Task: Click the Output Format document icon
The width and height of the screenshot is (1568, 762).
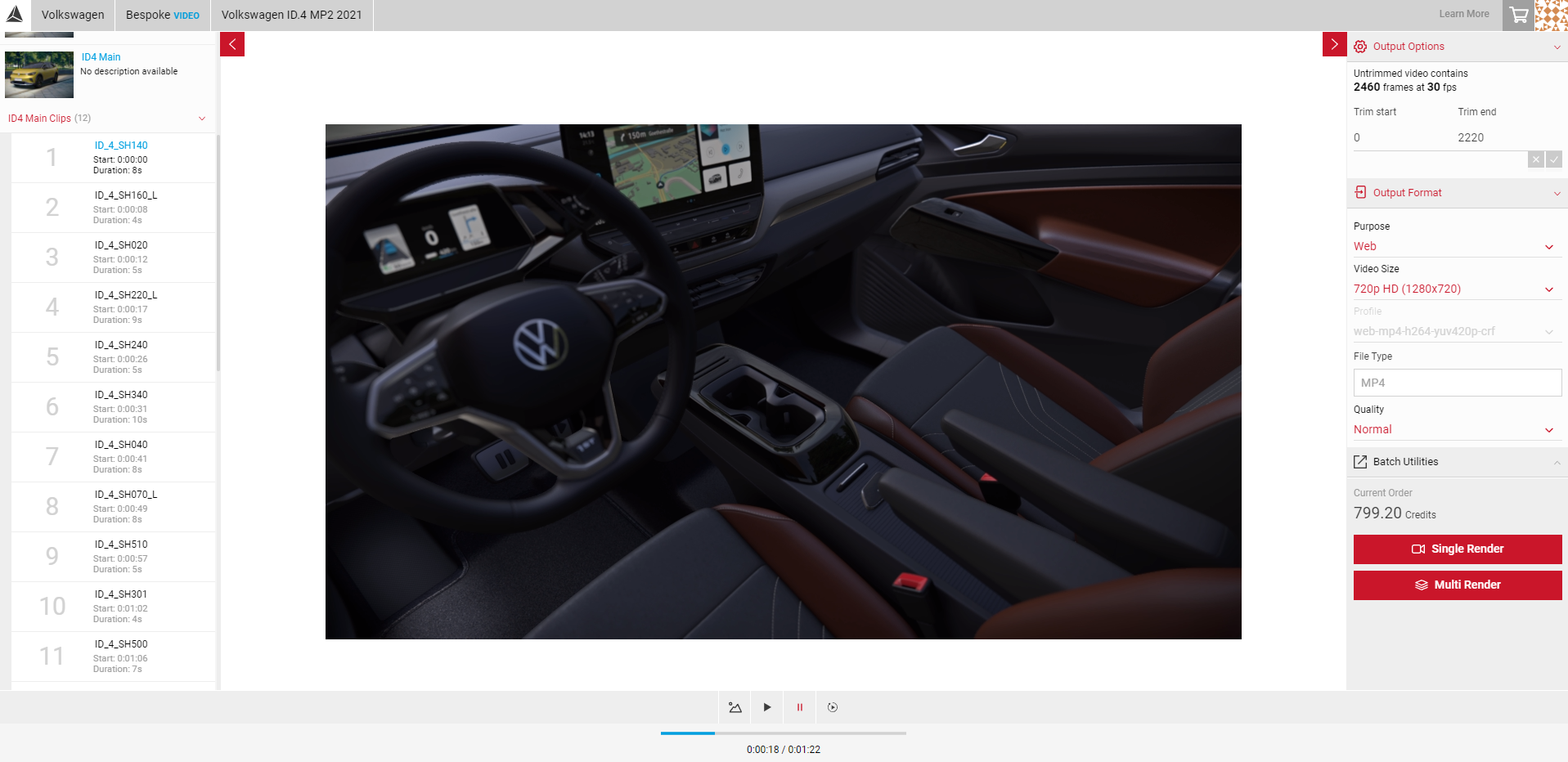Action: (x=1360, y=192)
